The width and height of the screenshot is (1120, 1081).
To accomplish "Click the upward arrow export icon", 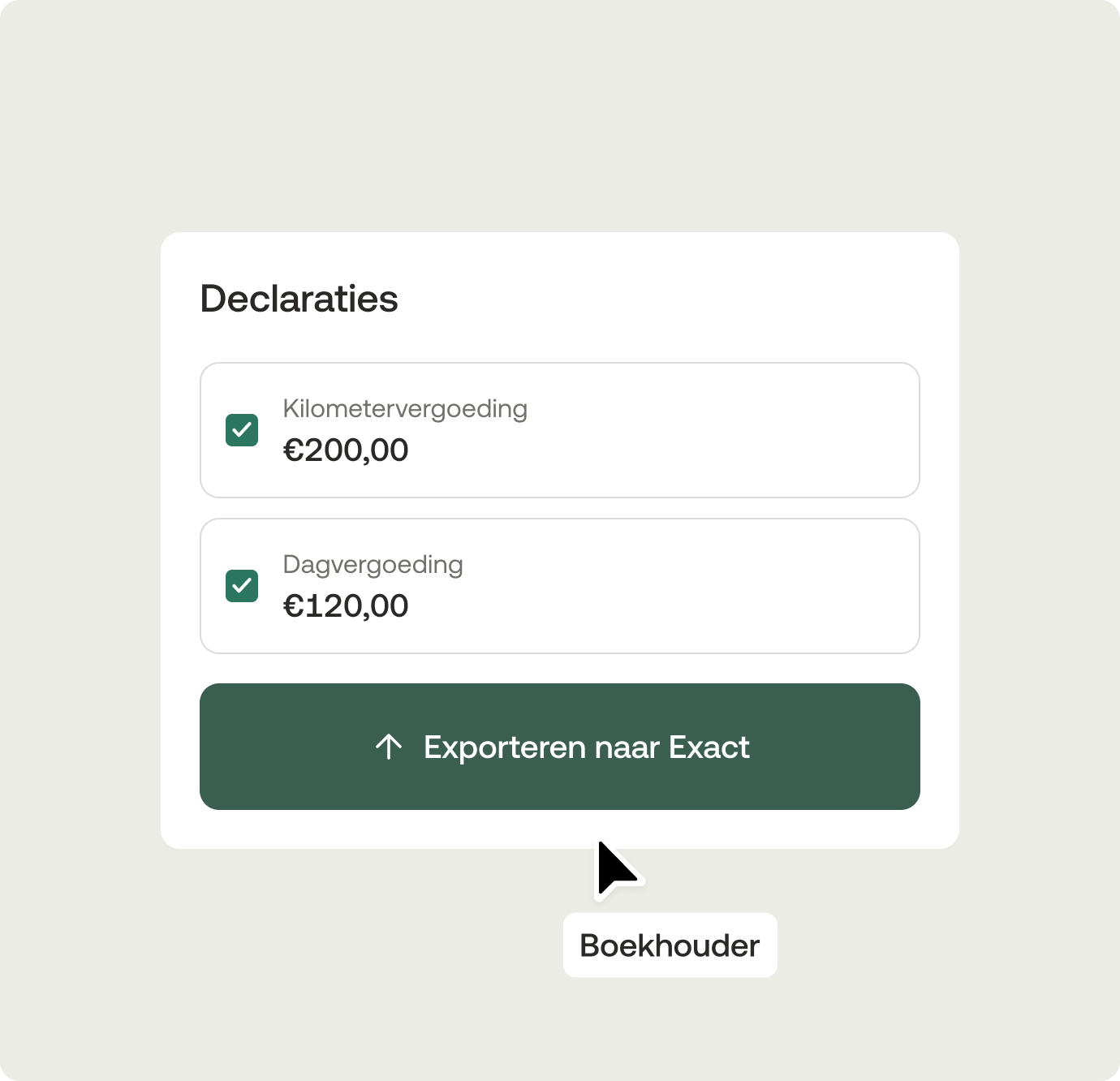I will click(x=389, y=747).
